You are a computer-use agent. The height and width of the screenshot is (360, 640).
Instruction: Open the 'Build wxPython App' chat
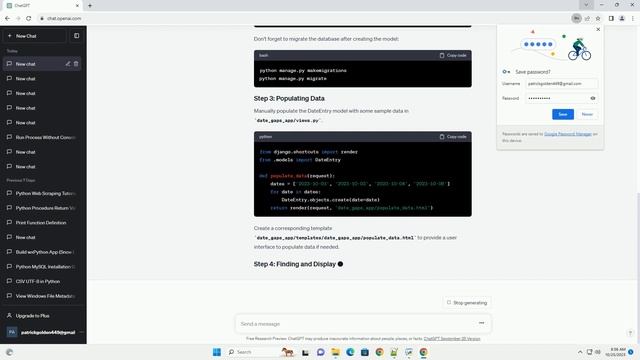(x=43, y=252)
